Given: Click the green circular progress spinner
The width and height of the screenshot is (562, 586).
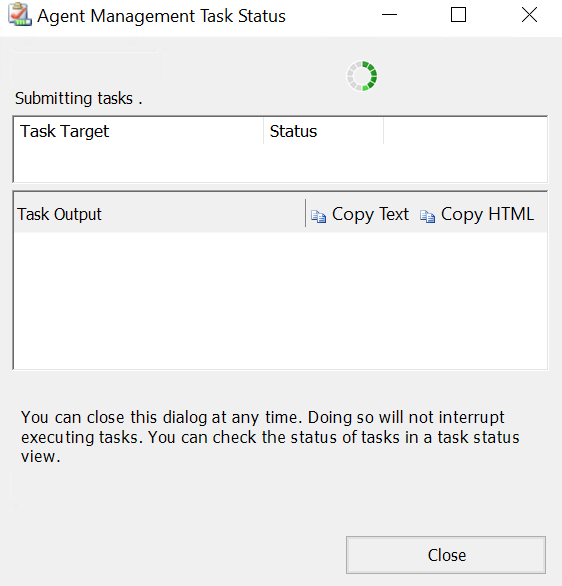Looking at the screenshot, I should point(362,76).
